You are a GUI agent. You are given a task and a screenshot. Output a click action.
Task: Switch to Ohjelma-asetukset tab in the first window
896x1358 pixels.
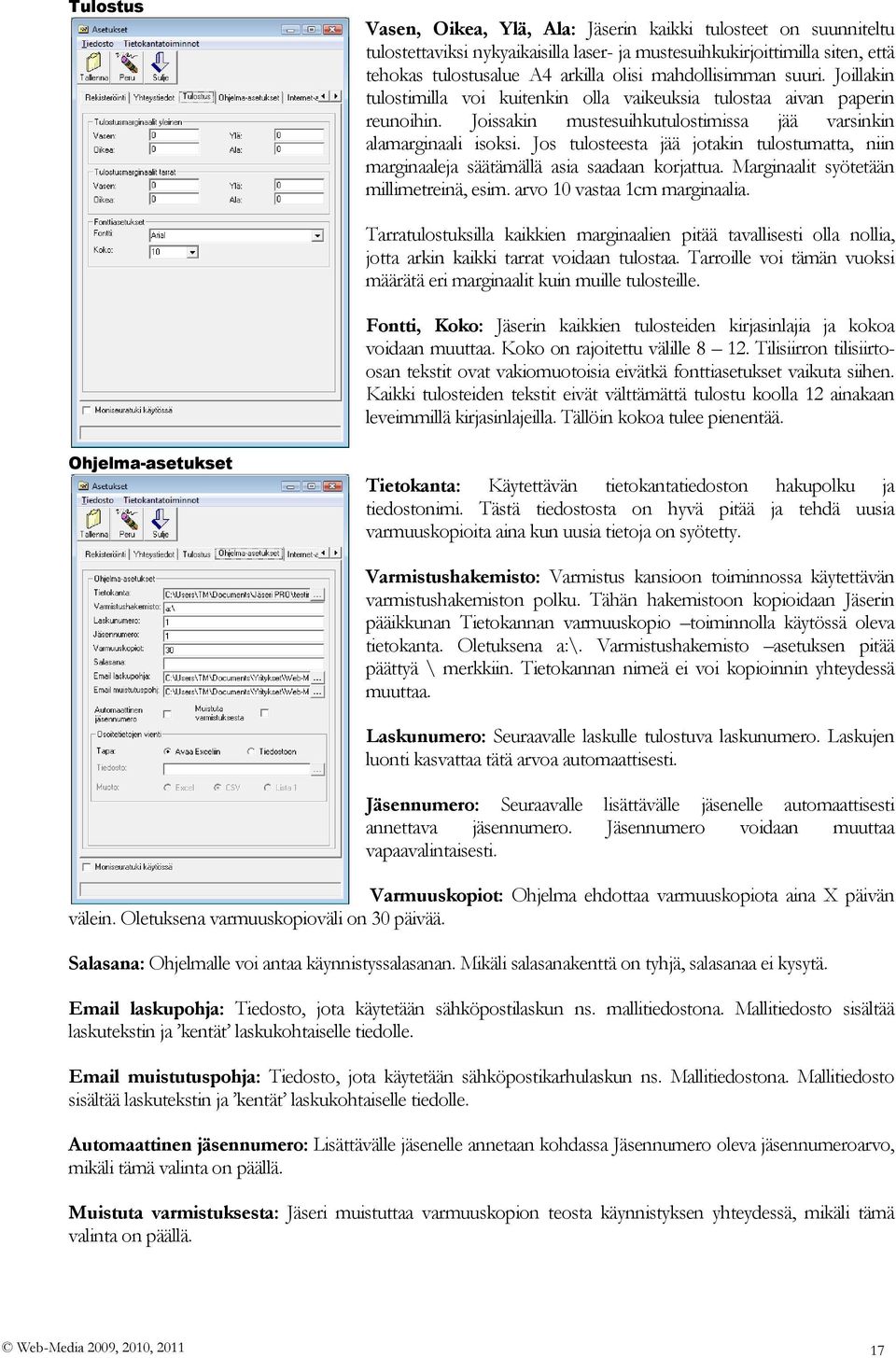pos(249,97)
